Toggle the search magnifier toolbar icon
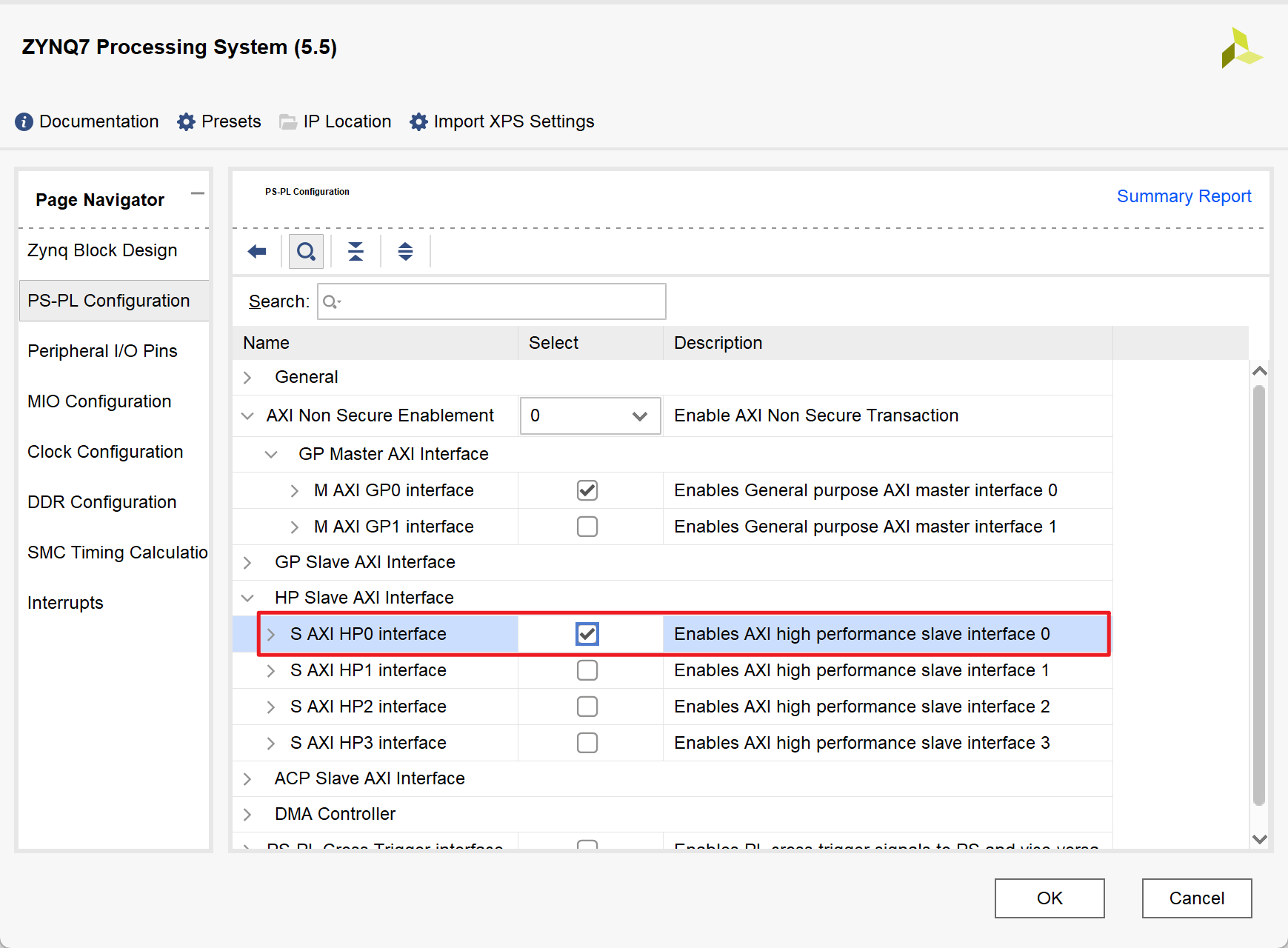The image size is (1288, 948). [306, 252]
